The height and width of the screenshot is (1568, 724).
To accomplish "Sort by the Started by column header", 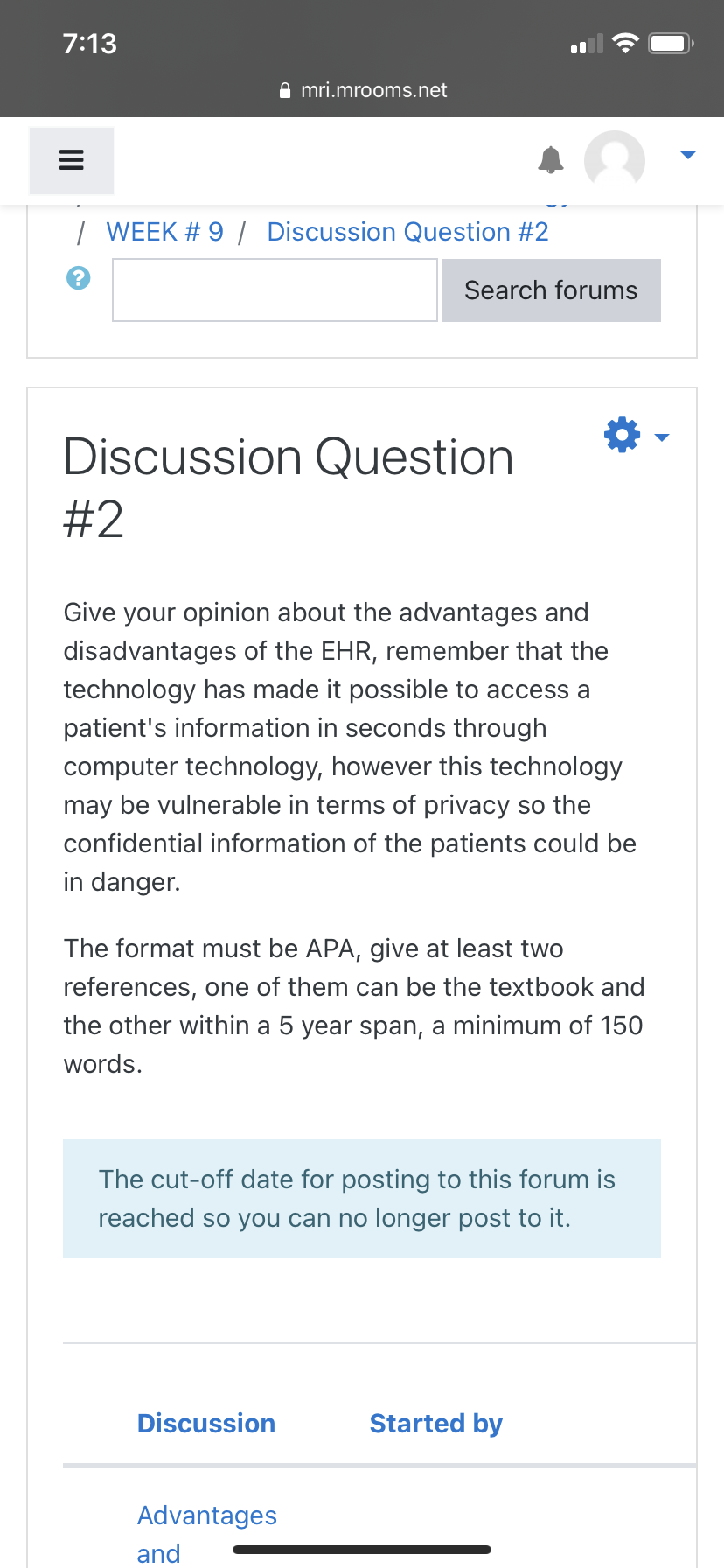I will pyautogui.click(x=436, y=1424).
